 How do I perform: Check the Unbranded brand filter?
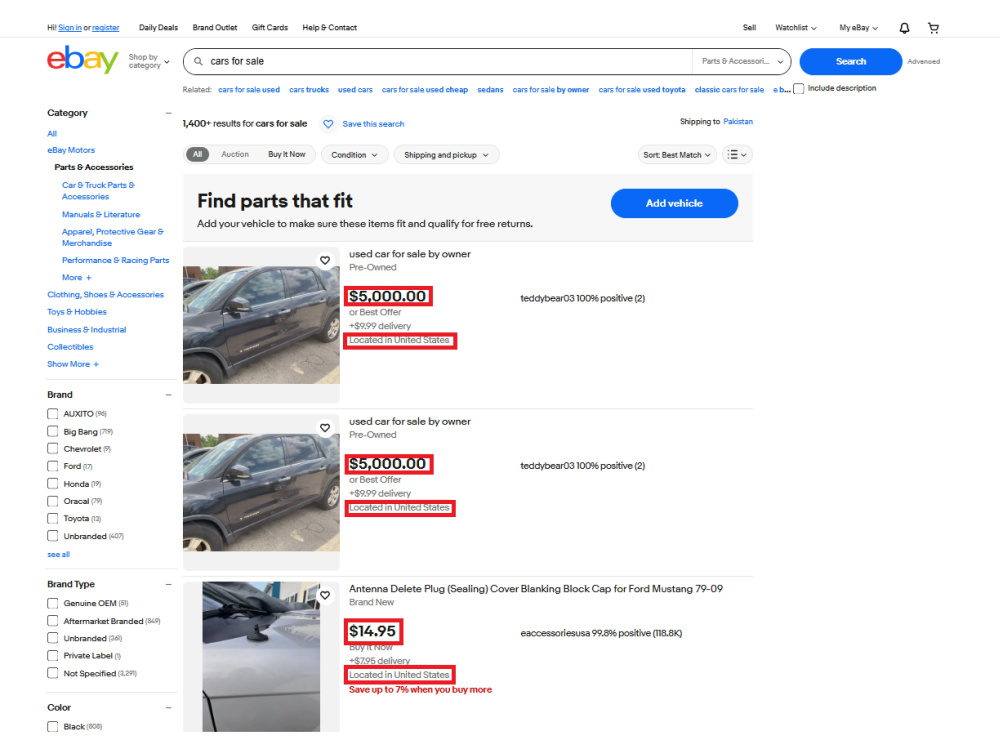53,536
